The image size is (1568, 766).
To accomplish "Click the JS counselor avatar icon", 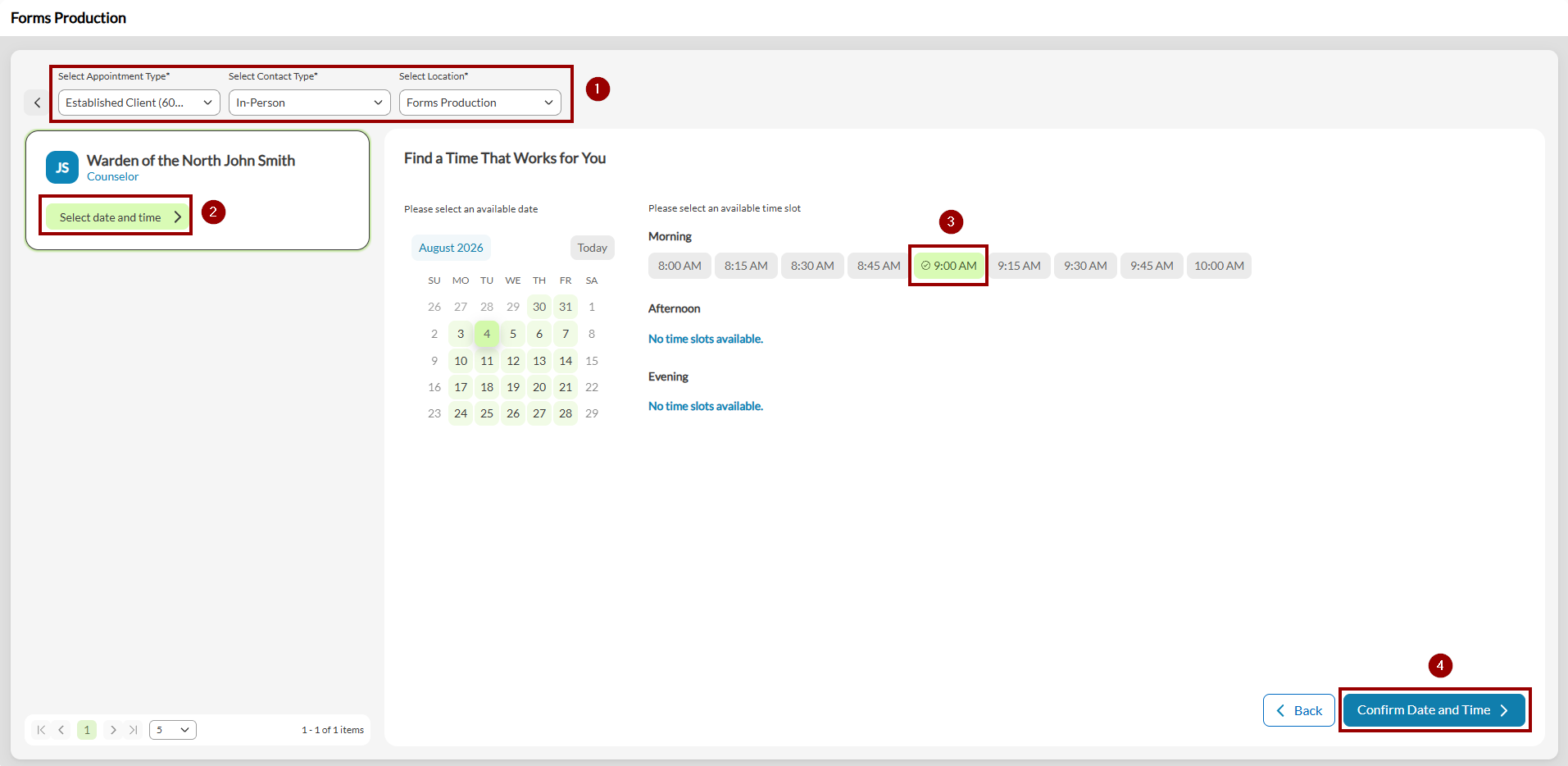I will [62, 167].
